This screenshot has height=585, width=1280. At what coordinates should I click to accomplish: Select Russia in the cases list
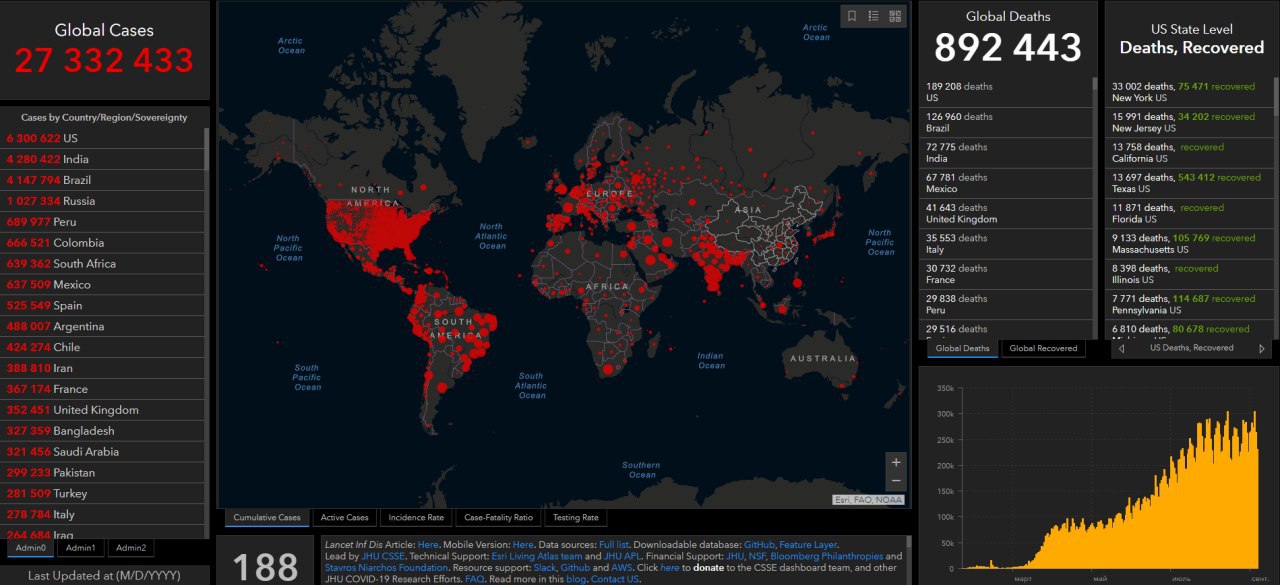coord(102,201)
